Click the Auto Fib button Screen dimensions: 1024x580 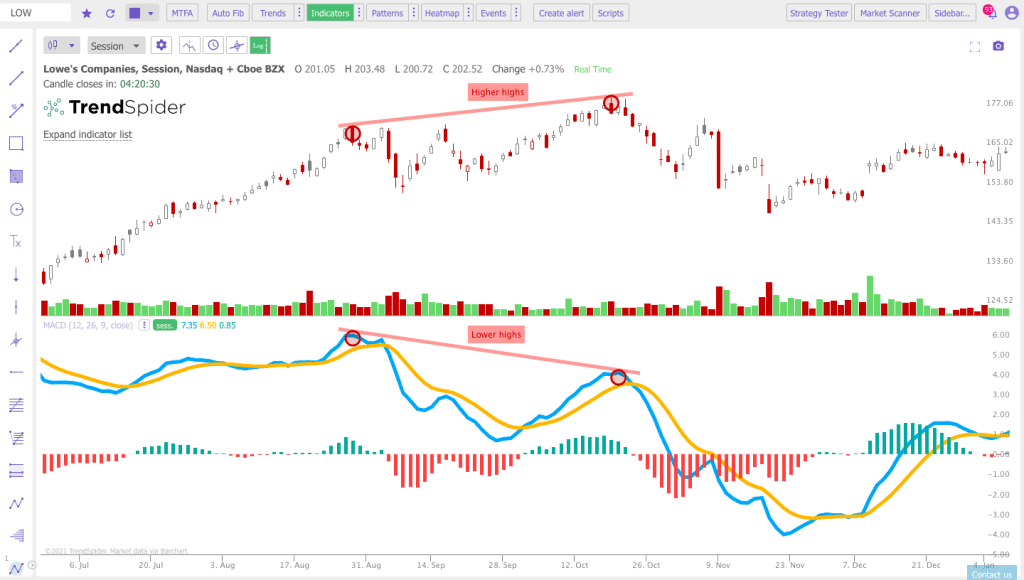click(228, 13)
